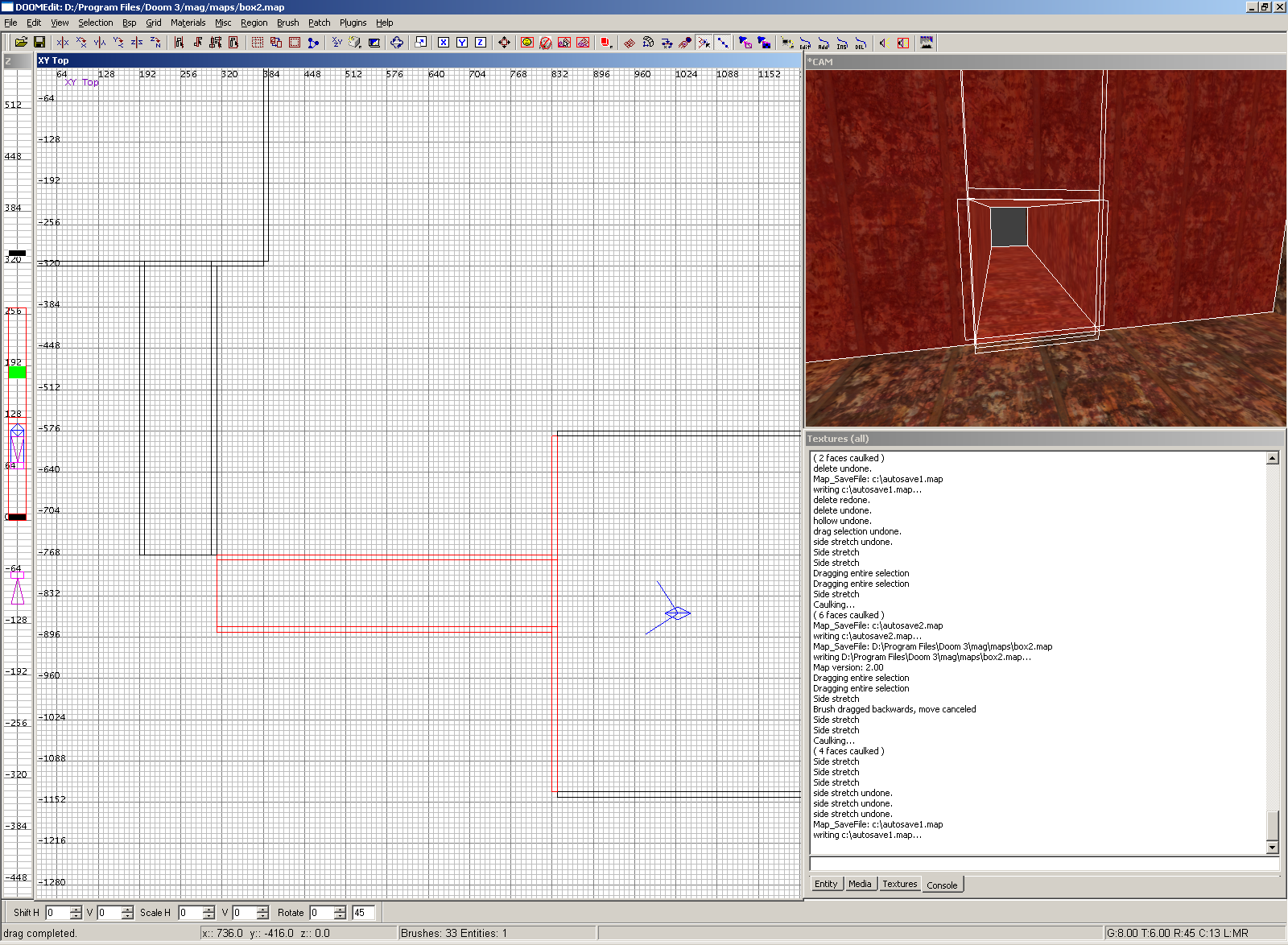The height and width of the screenshot is (945, 1288).
Task: Open the Plugins menu
Action: 353,23
